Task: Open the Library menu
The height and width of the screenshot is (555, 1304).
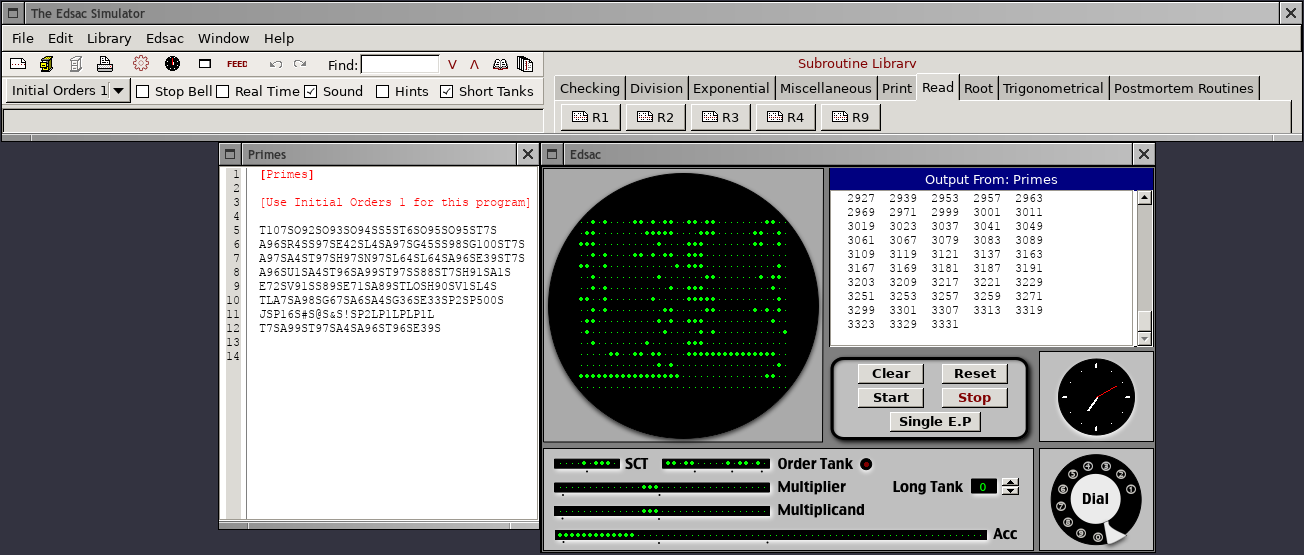Action: pyautogui.click(x=109, y=38)
